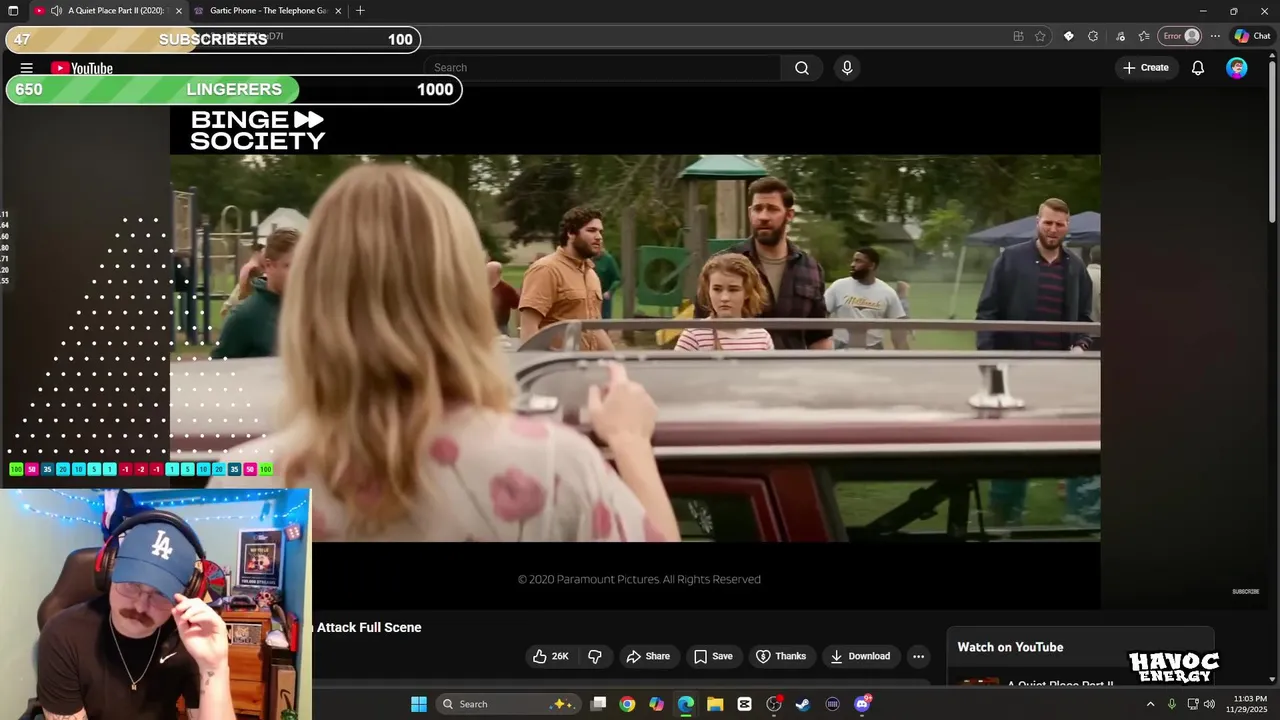
Task: Click the Thanks button
Action: [x=780, y=656]
